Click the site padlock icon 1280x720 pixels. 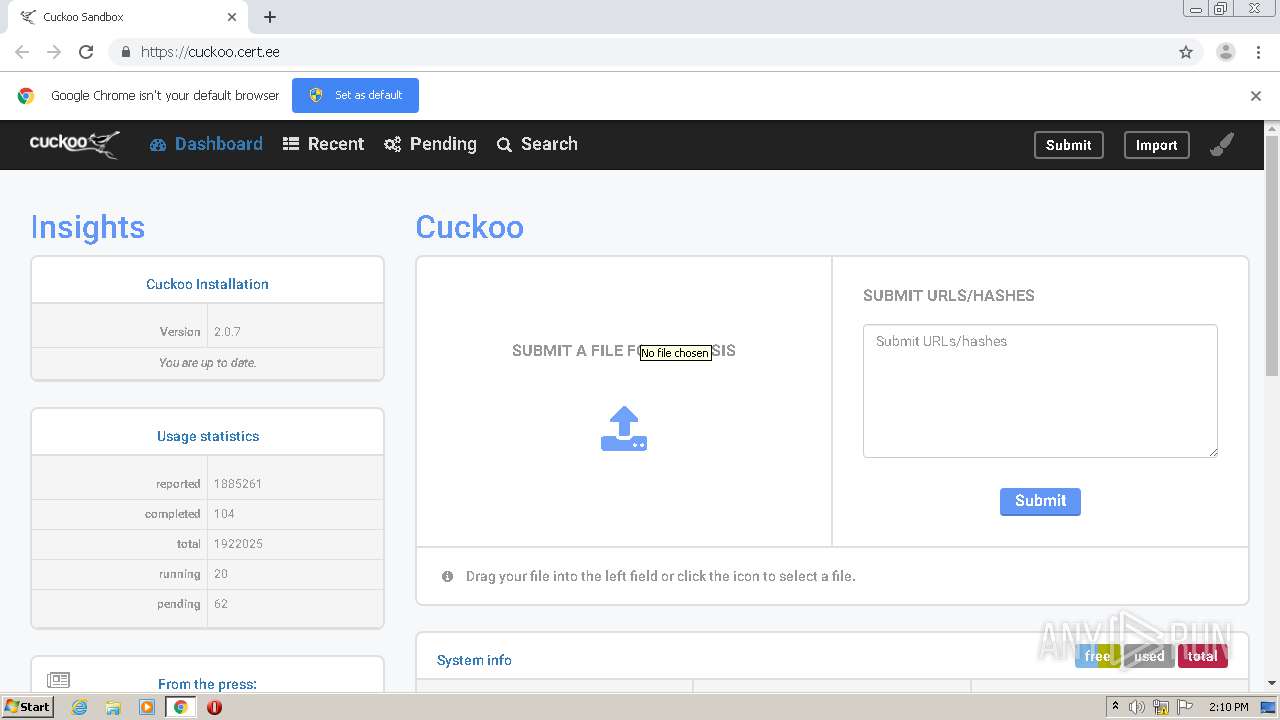point(125,52)
